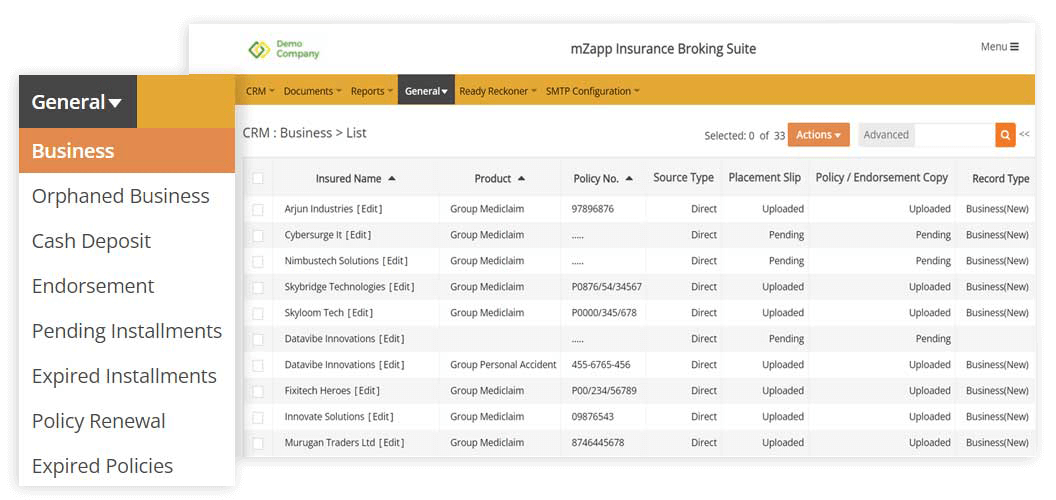Click the orange search magnifier button
The width and height of the screenshot is (1056, 500).
point(1005,135)
